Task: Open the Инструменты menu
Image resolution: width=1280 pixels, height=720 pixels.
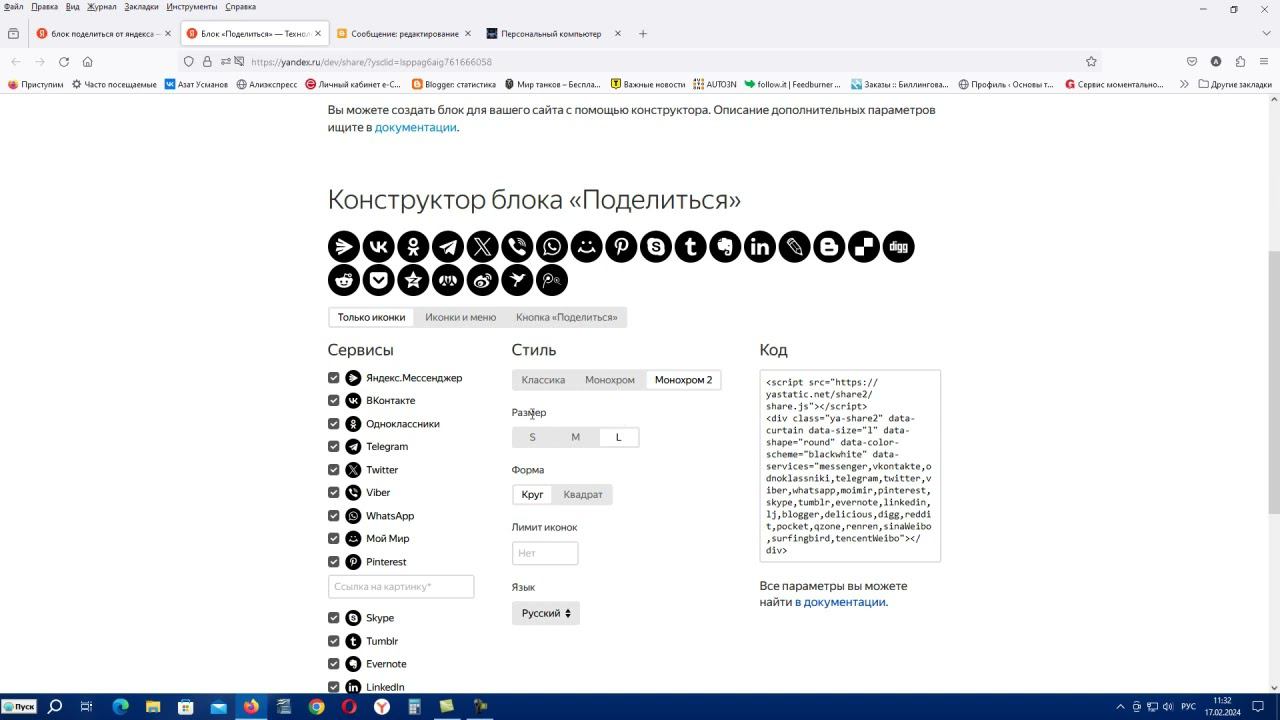Action: point(192,6)
